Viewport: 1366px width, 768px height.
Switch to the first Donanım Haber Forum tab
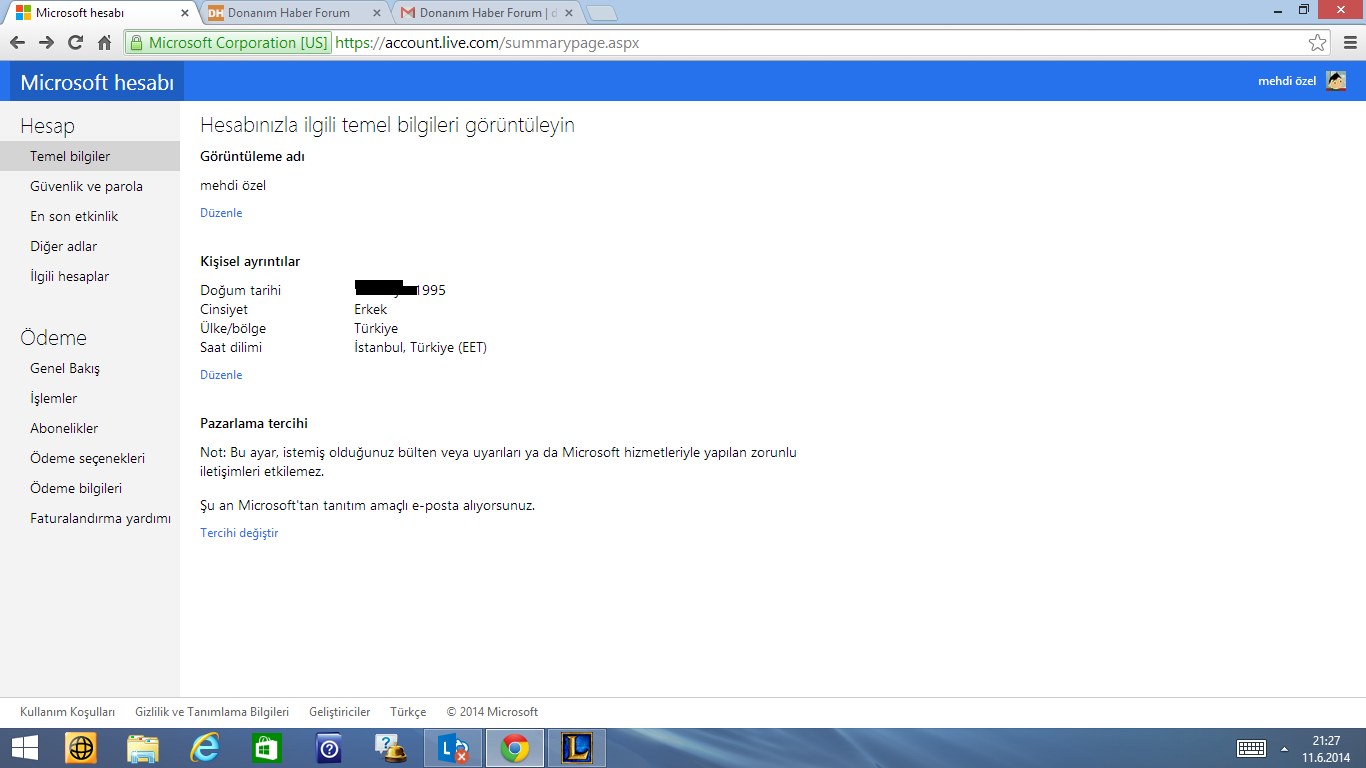pos(288,13)
